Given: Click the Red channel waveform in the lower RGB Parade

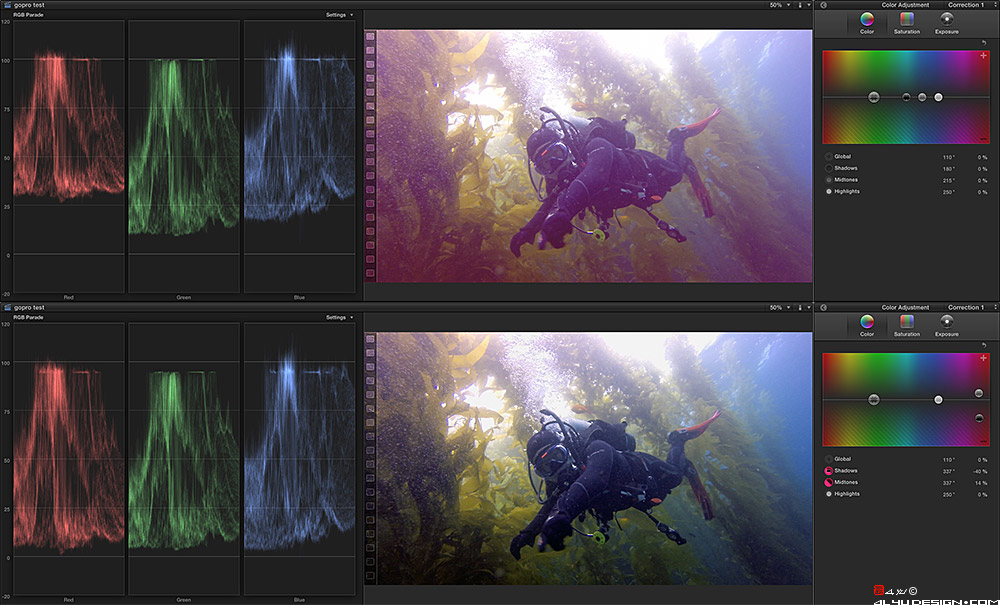Looking at the screenshot, I should click(69, 459).
